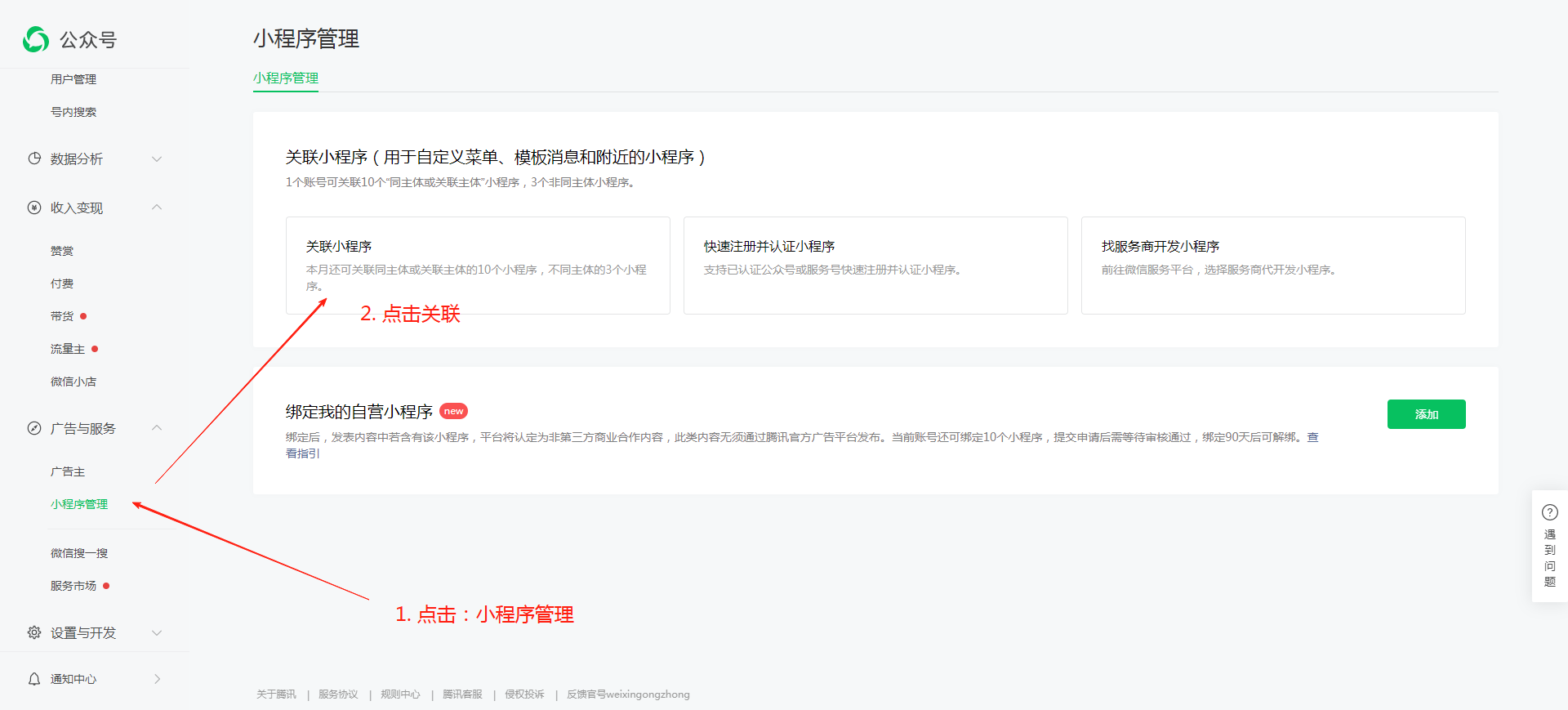
Task: Open 号内搜索 in the sidebar
Action: point(73,112)
